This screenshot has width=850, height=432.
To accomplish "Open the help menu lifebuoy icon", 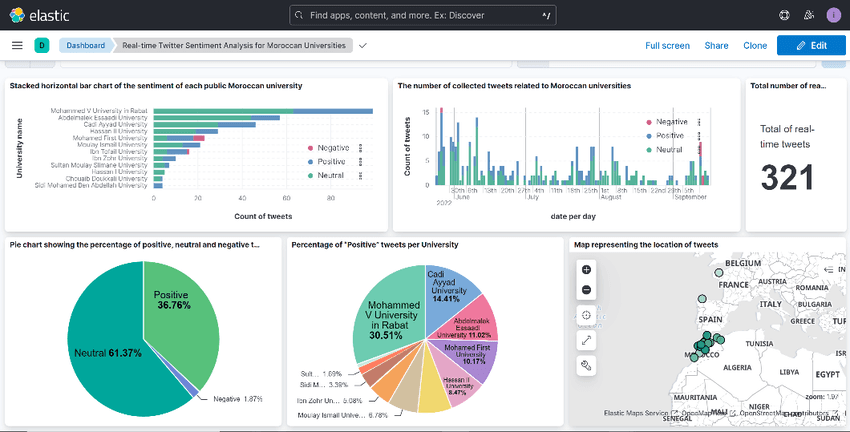I will (x=784, y=15).
